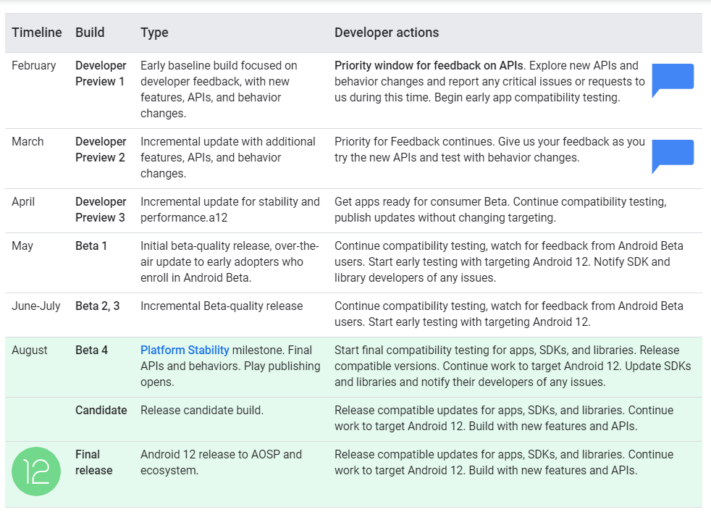Click 'Incremental update for stability and' text

230,202
